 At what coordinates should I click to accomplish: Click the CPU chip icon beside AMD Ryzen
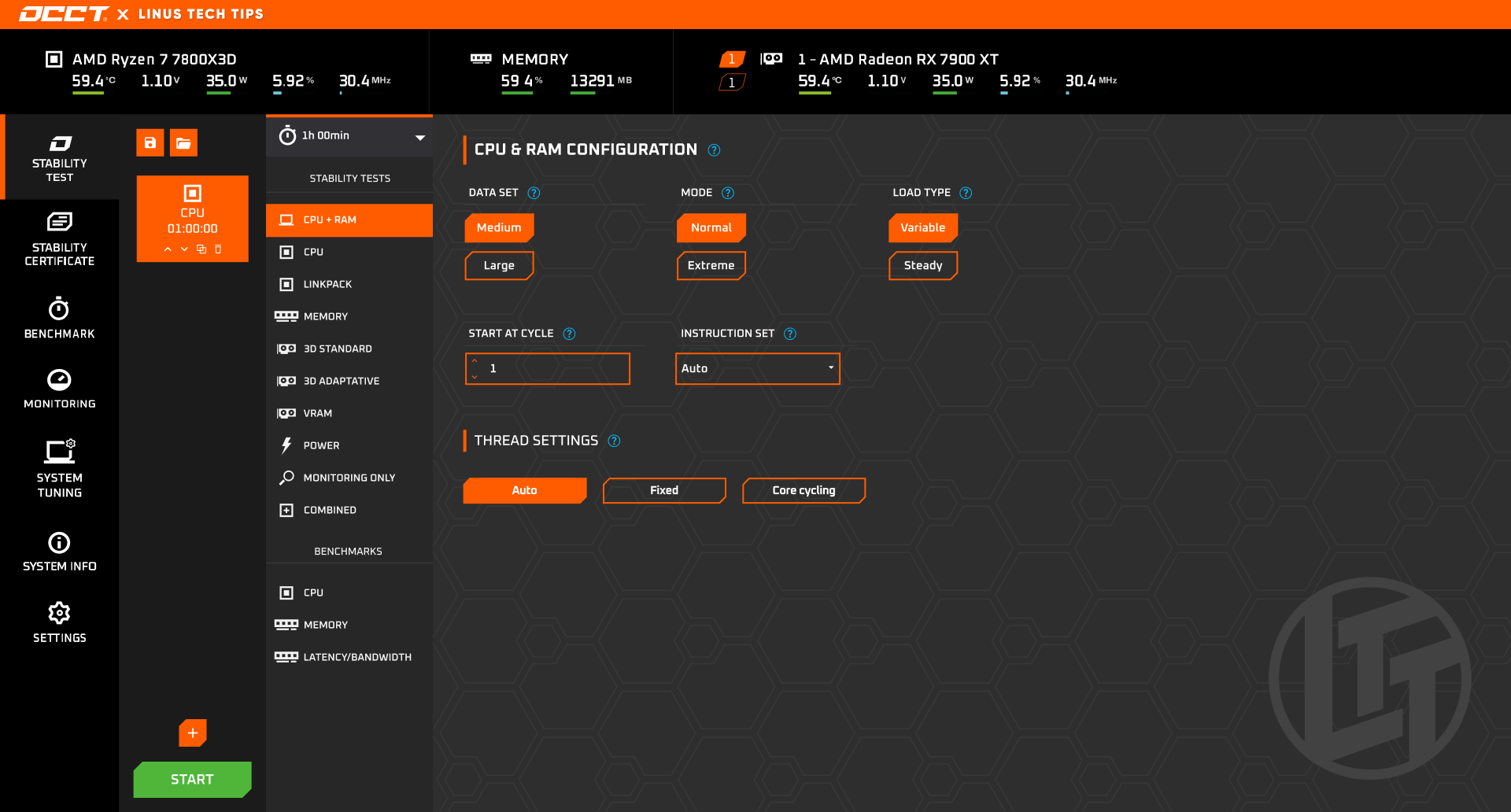(54, 59)
